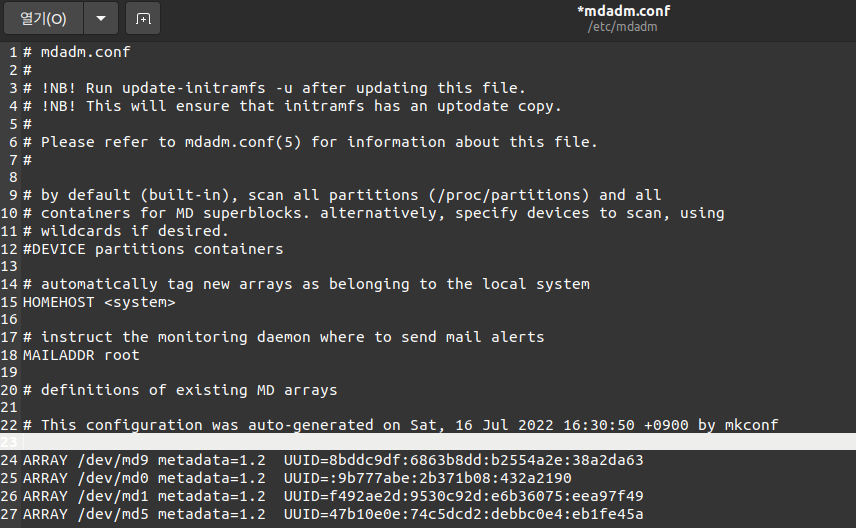
Task: Place cursor on the MAILADDR root line
Action: pyautogui.click(x=81, y=355)
